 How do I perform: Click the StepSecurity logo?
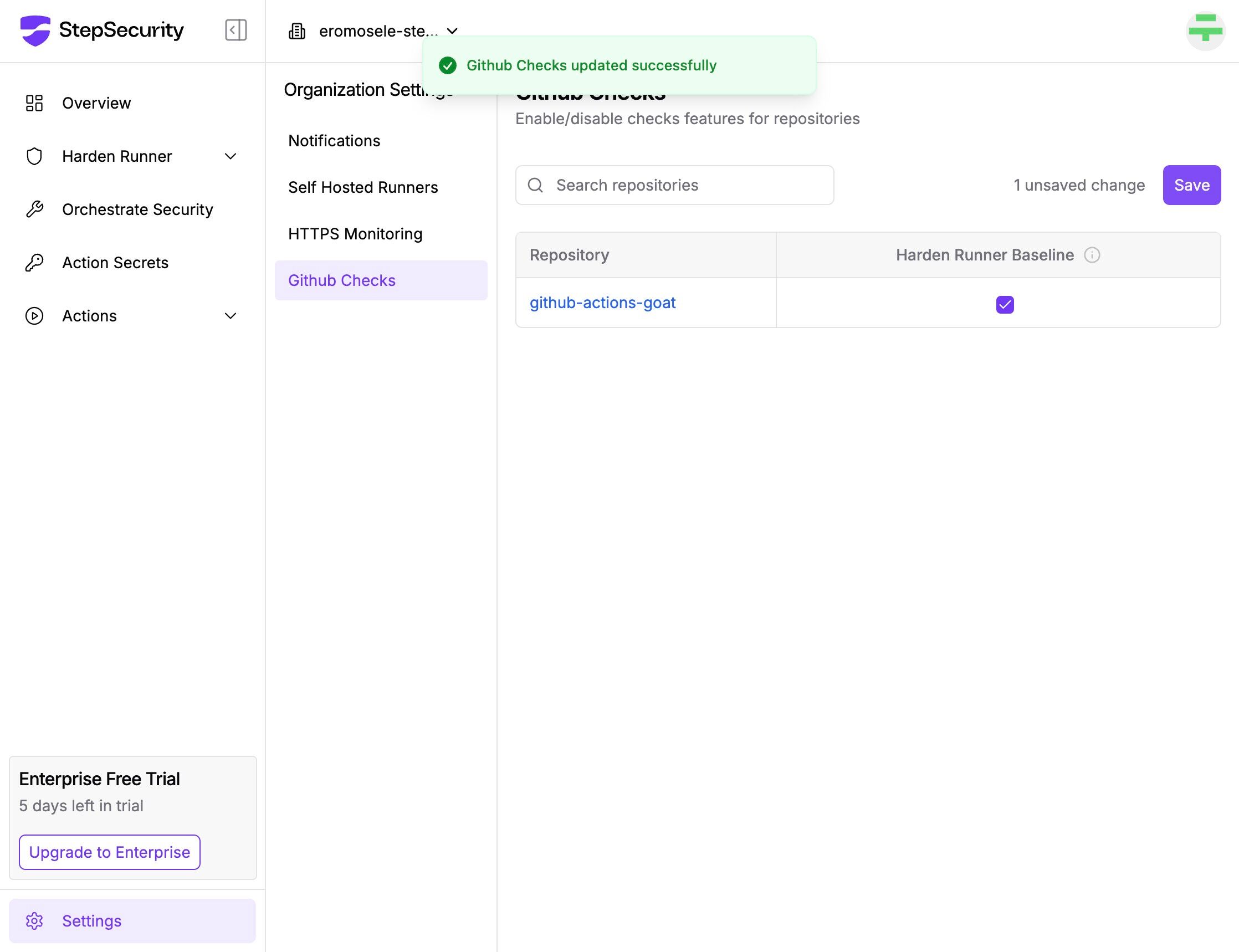102,30
